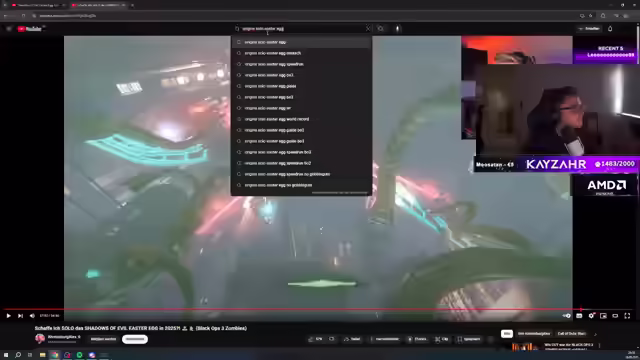Click the white subscribe pill button
Image resolution: width=640 pixels, height=360 pixels.
pos(135,339)
